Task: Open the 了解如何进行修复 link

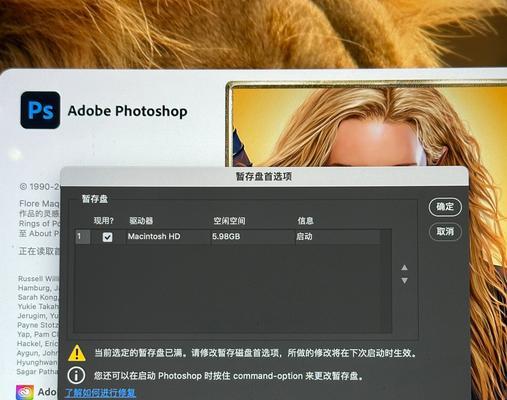Action: pos(100,393)
